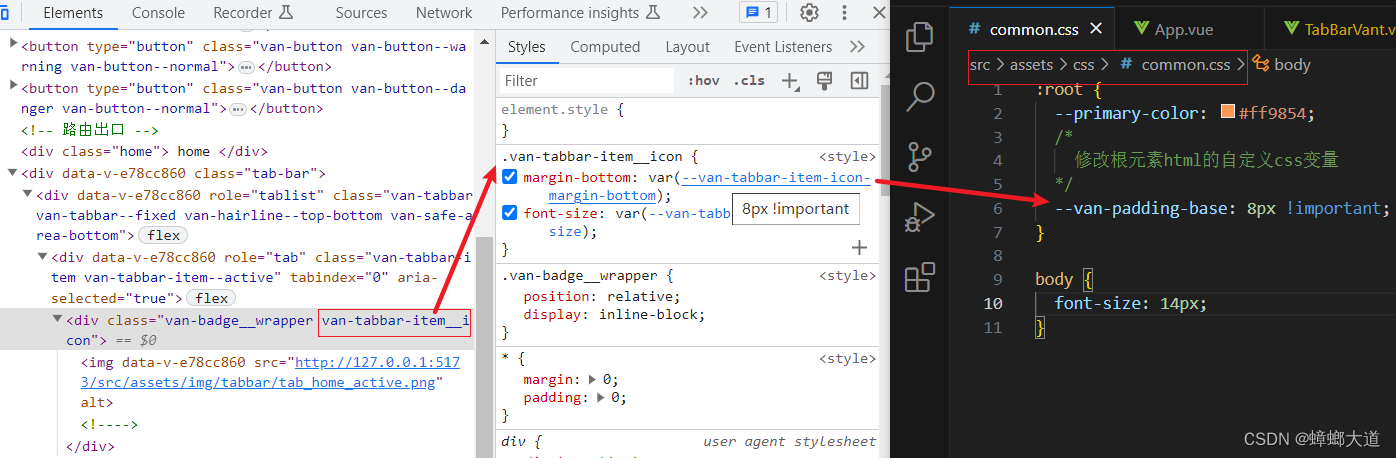Collapse the tab-bar div node

(13, 172)
